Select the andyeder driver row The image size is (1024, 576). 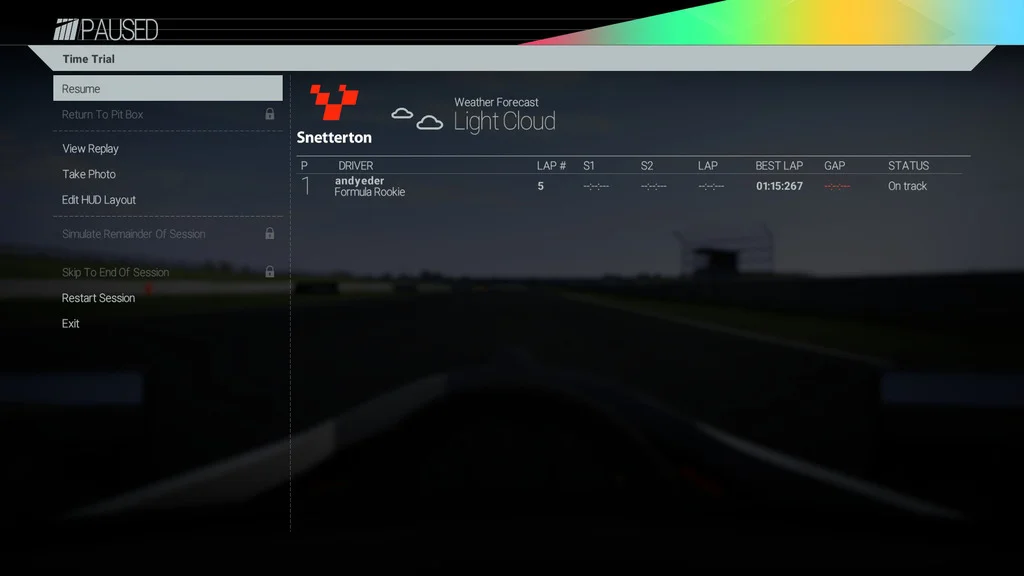tap(633, 186)
